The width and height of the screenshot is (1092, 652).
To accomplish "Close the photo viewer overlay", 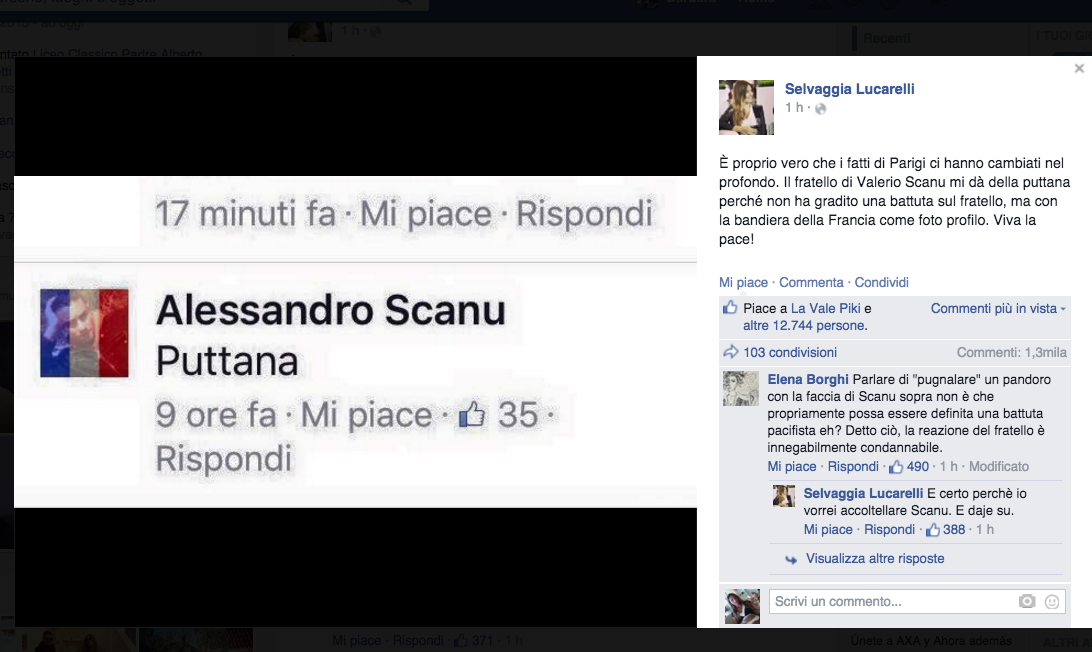I will pos(1079,68).
